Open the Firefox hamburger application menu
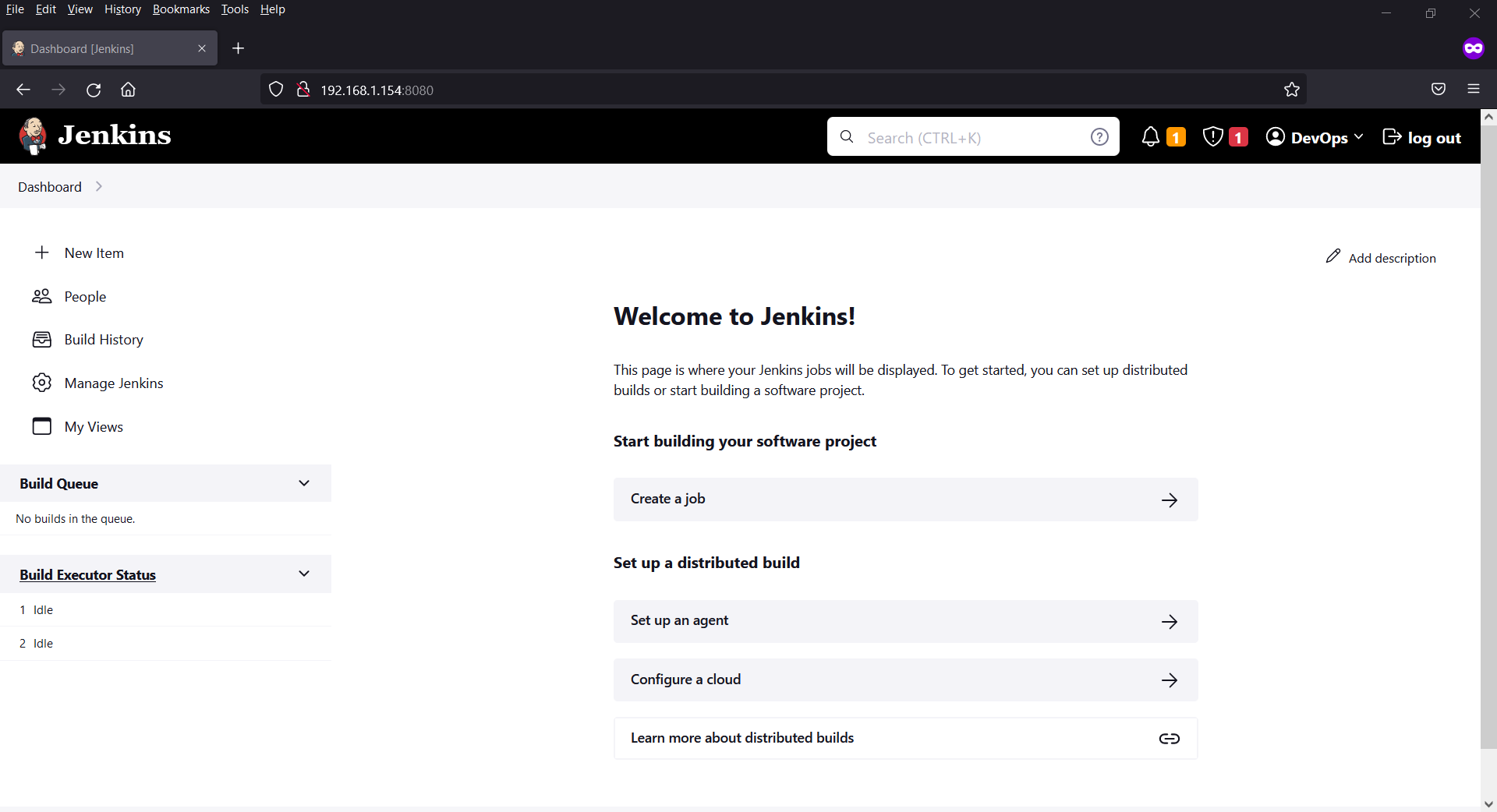1497x812 pixels. coord(1474,89)
